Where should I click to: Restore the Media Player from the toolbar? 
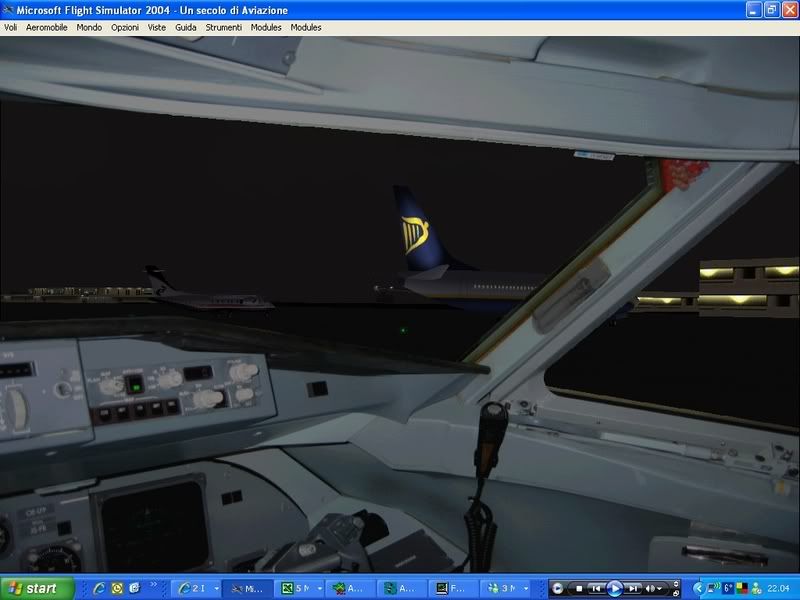676,593
